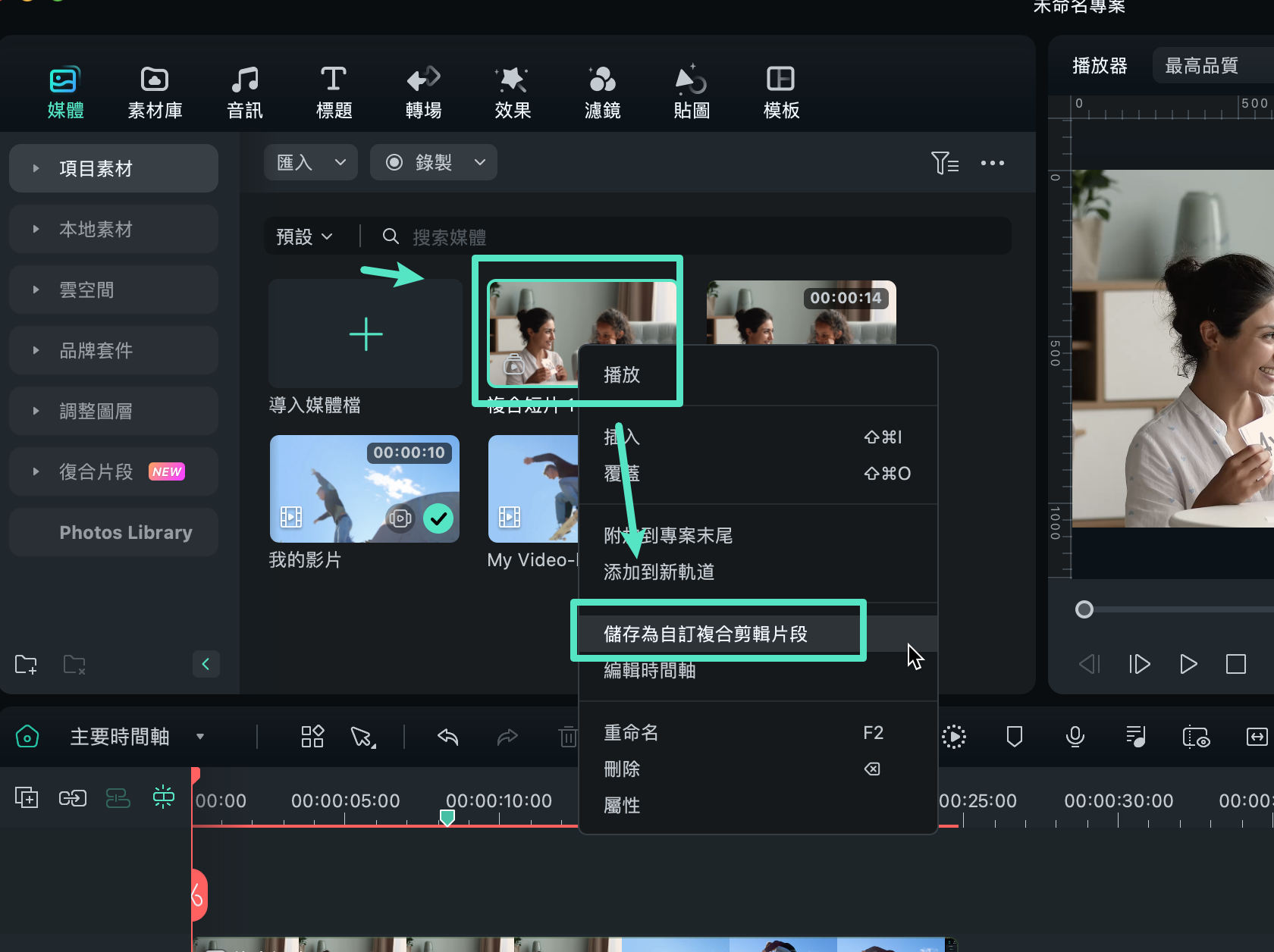Choose 插入 from the context menu
Screen dimensions: 1274x952
pyautogui.click(x=758, y=437)
